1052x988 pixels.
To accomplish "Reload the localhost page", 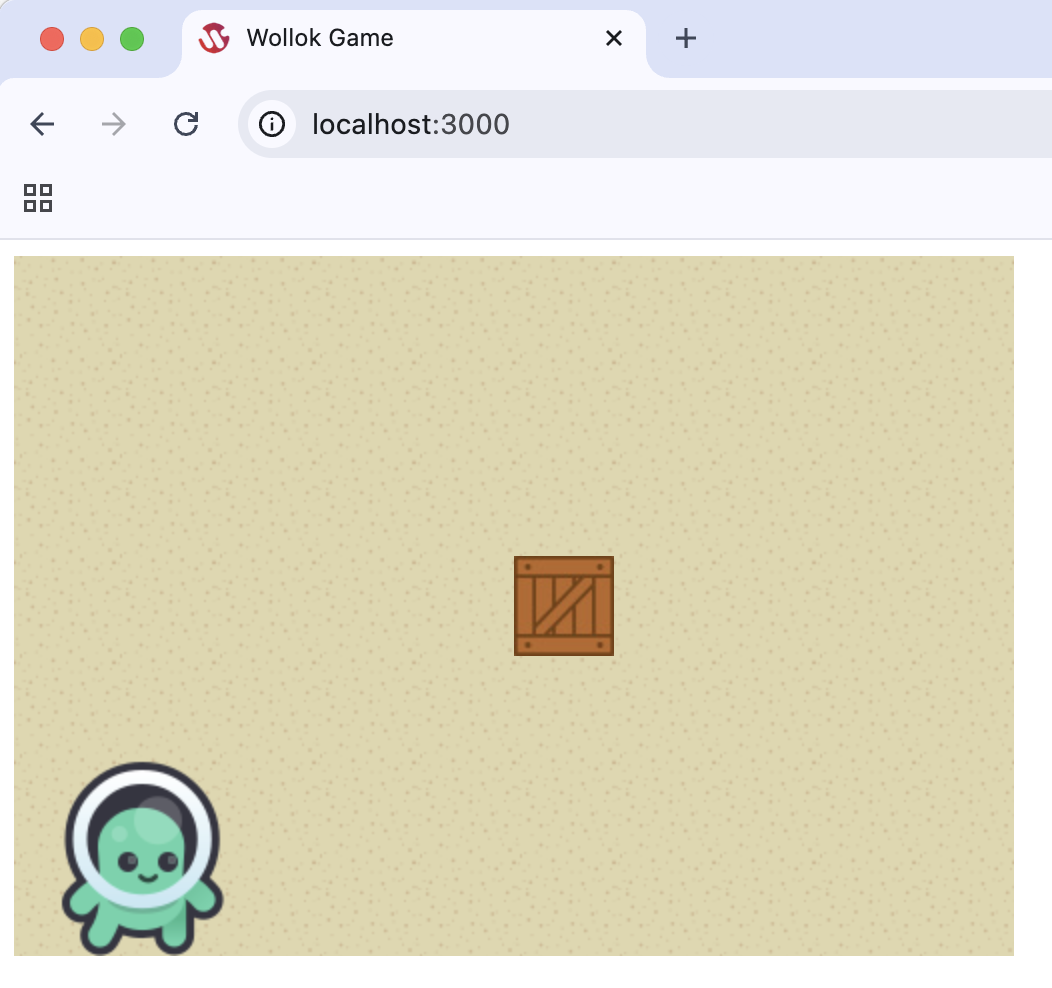I will 186,124.
